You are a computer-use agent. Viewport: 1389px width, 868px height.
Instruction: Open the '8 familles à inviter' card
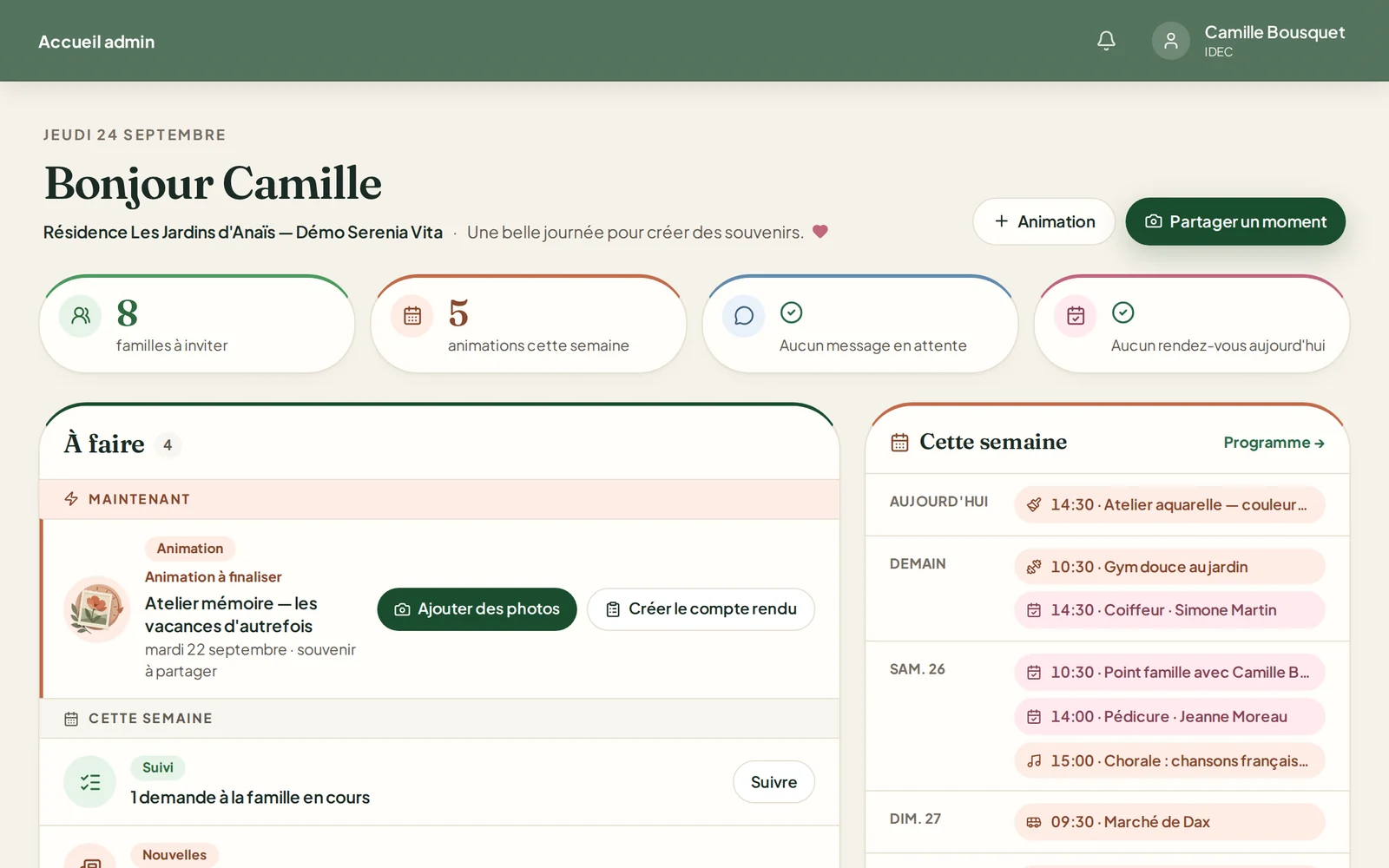[x=197, y=325]
